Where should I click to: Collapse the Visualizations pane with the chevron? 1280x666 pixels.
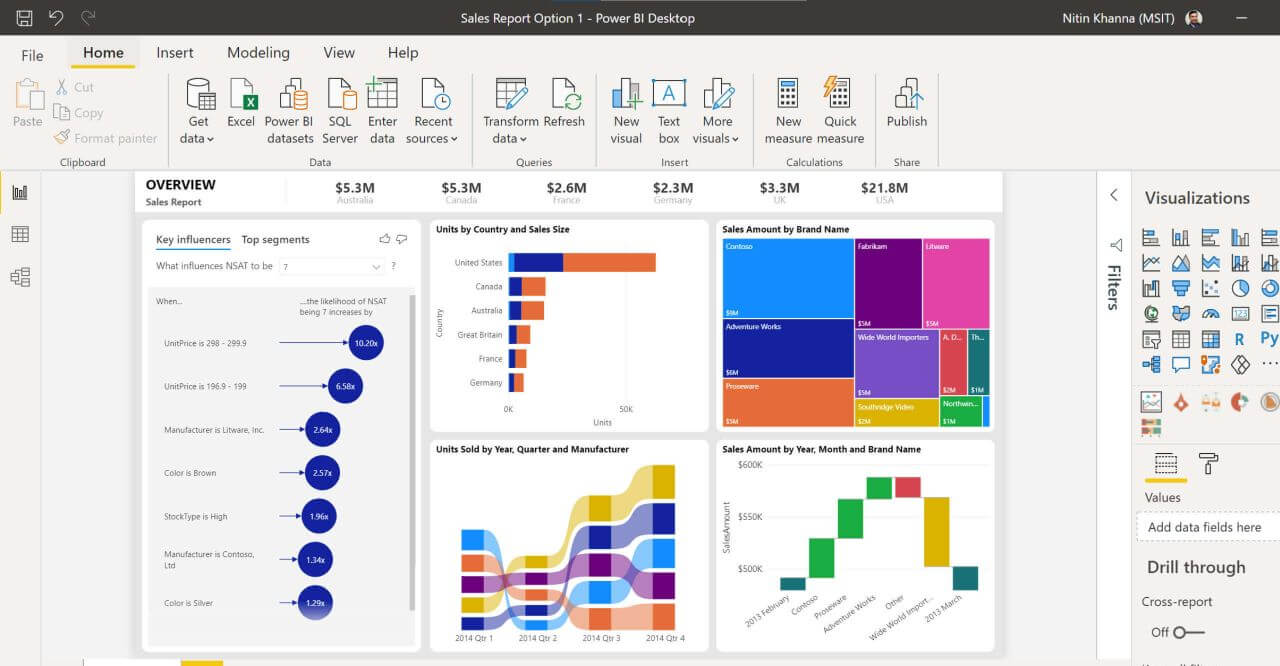click(1114, 195)
